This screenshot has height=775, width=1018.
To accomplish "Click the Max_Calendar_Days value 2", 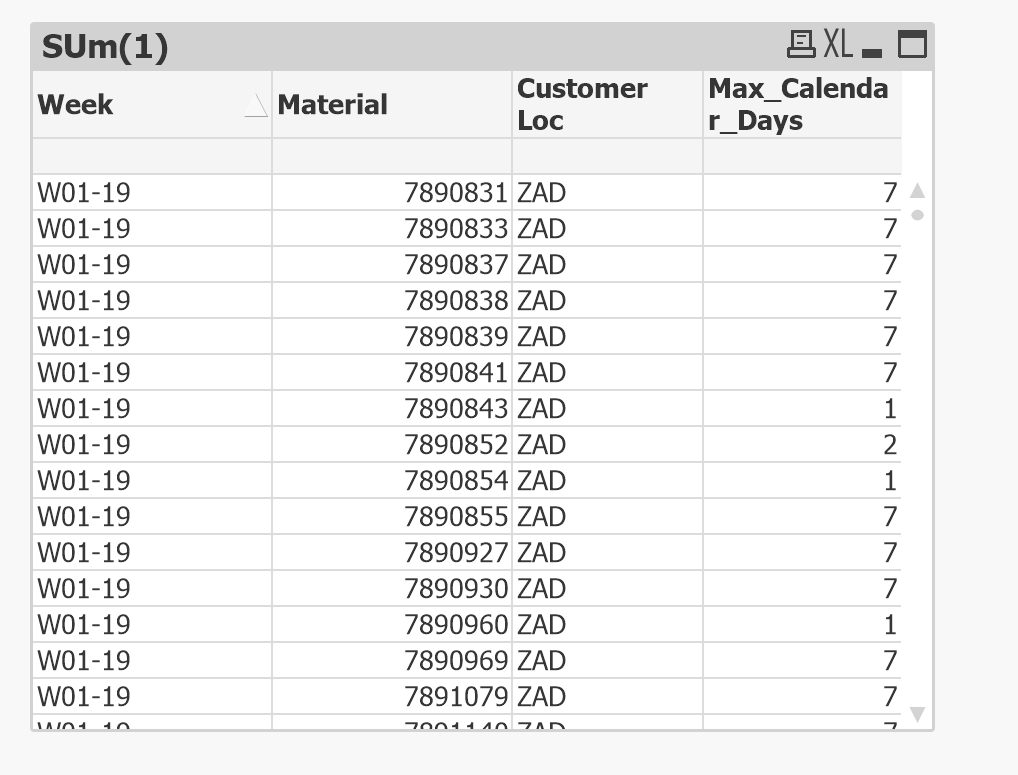I will pyautogui.click(x=889, y=445).
